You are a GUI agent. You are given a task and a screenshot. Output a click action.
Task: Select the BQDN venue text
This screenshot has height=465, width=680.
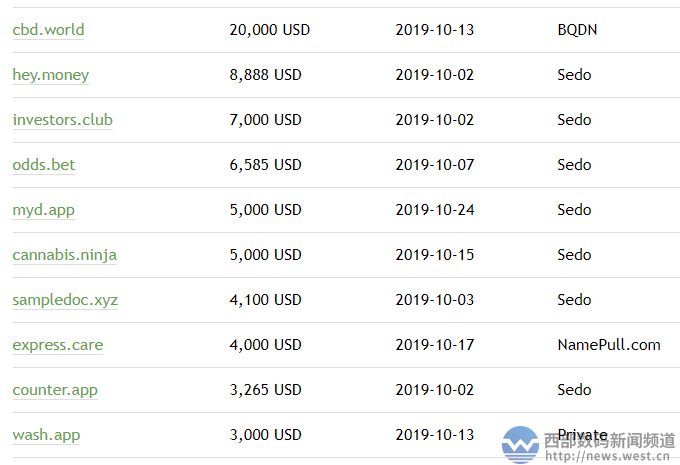tap(577, 30)
